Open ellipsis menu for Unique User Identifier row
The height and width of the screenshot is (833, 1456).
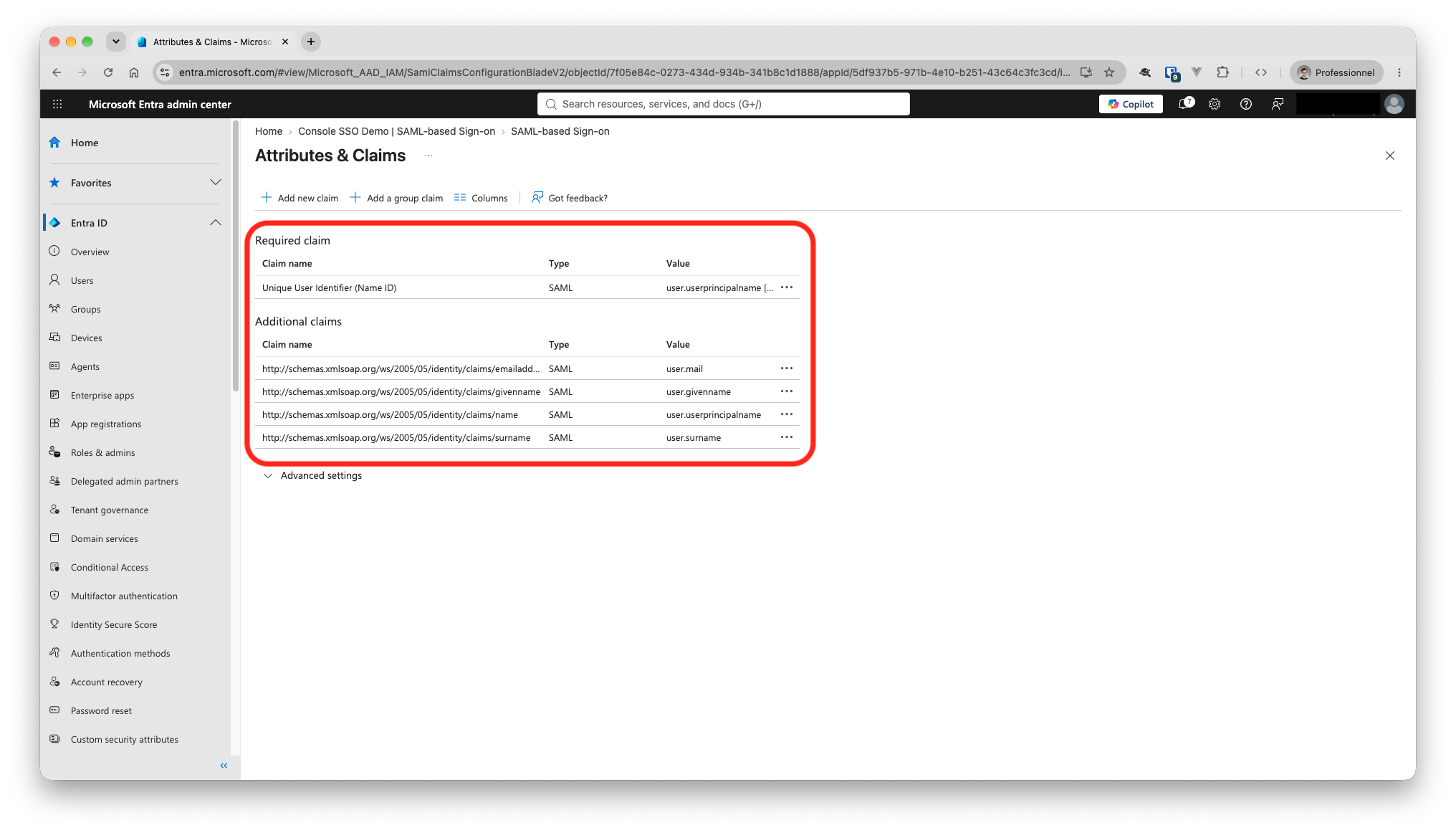787,287
